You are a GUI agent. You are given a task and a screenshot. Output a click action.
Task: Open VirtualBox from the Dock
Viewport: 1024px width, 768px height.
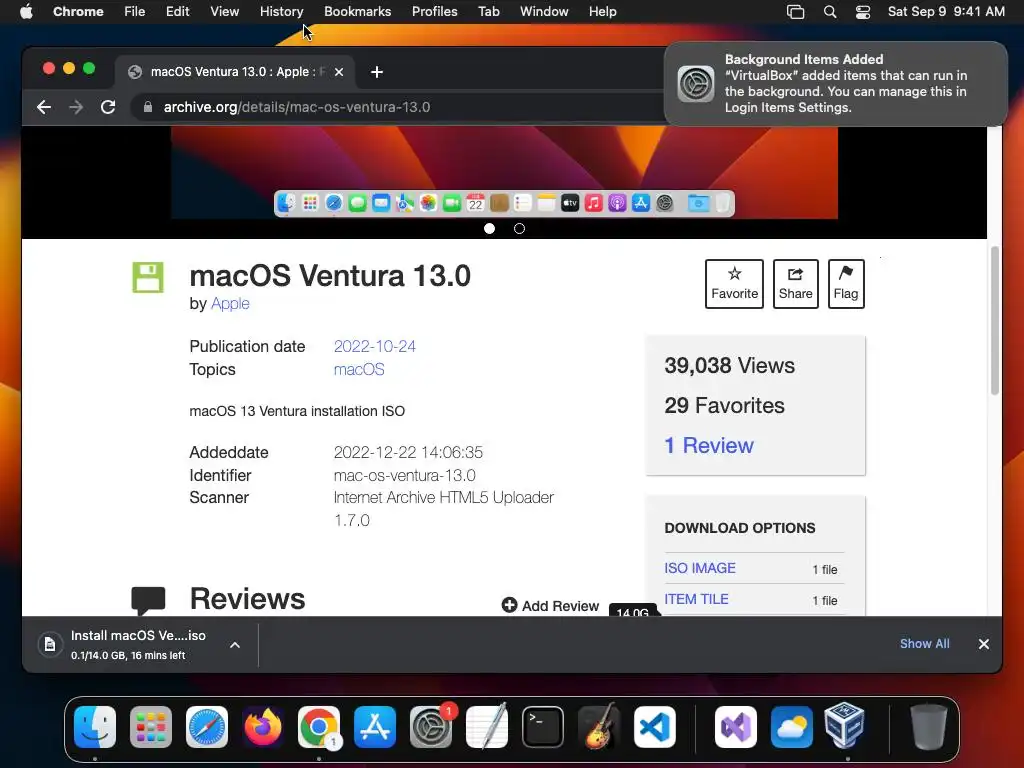tap(844, 726)
